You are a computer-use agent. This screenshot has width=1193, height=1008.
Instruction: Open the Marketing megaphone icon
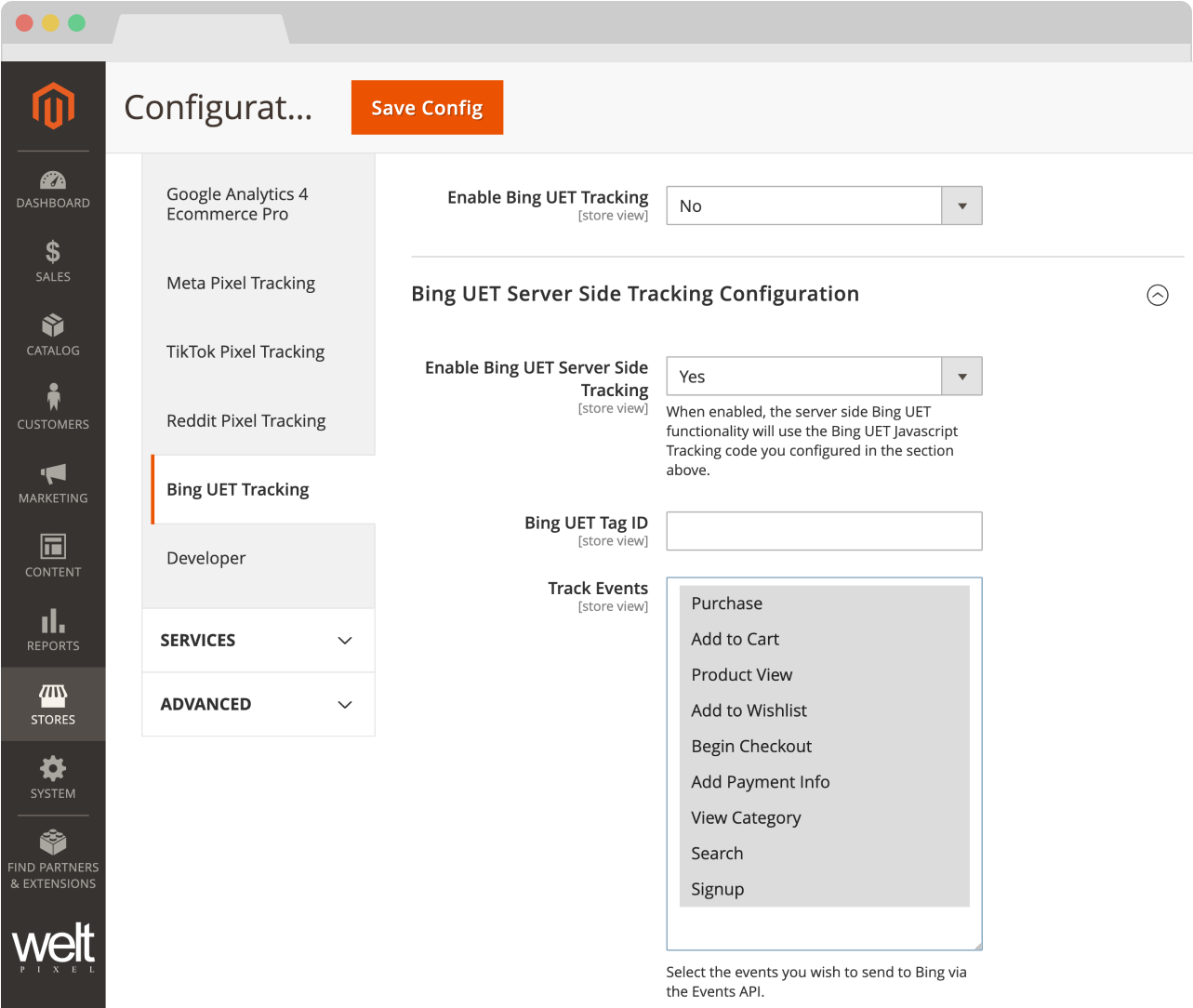click(x=53, y=480)
